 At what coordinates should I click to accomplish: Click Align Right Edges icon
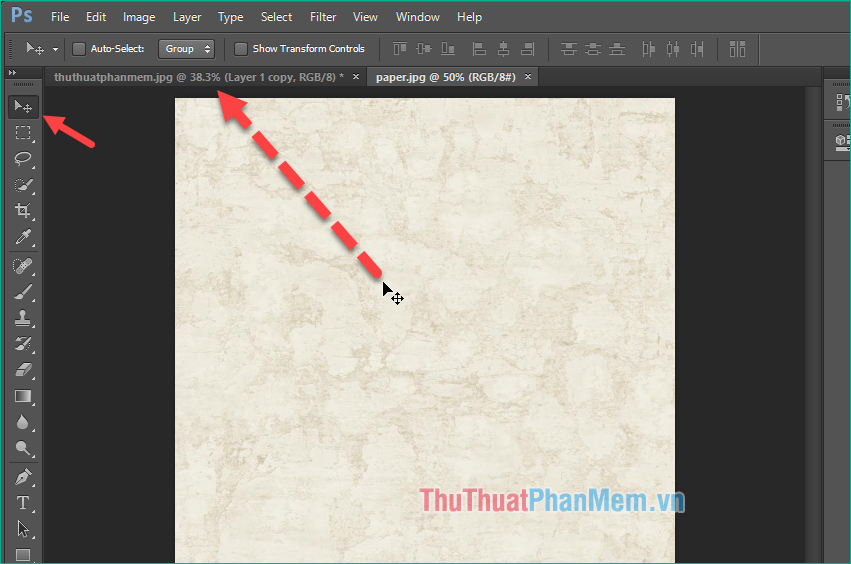[x=528, y=49]
